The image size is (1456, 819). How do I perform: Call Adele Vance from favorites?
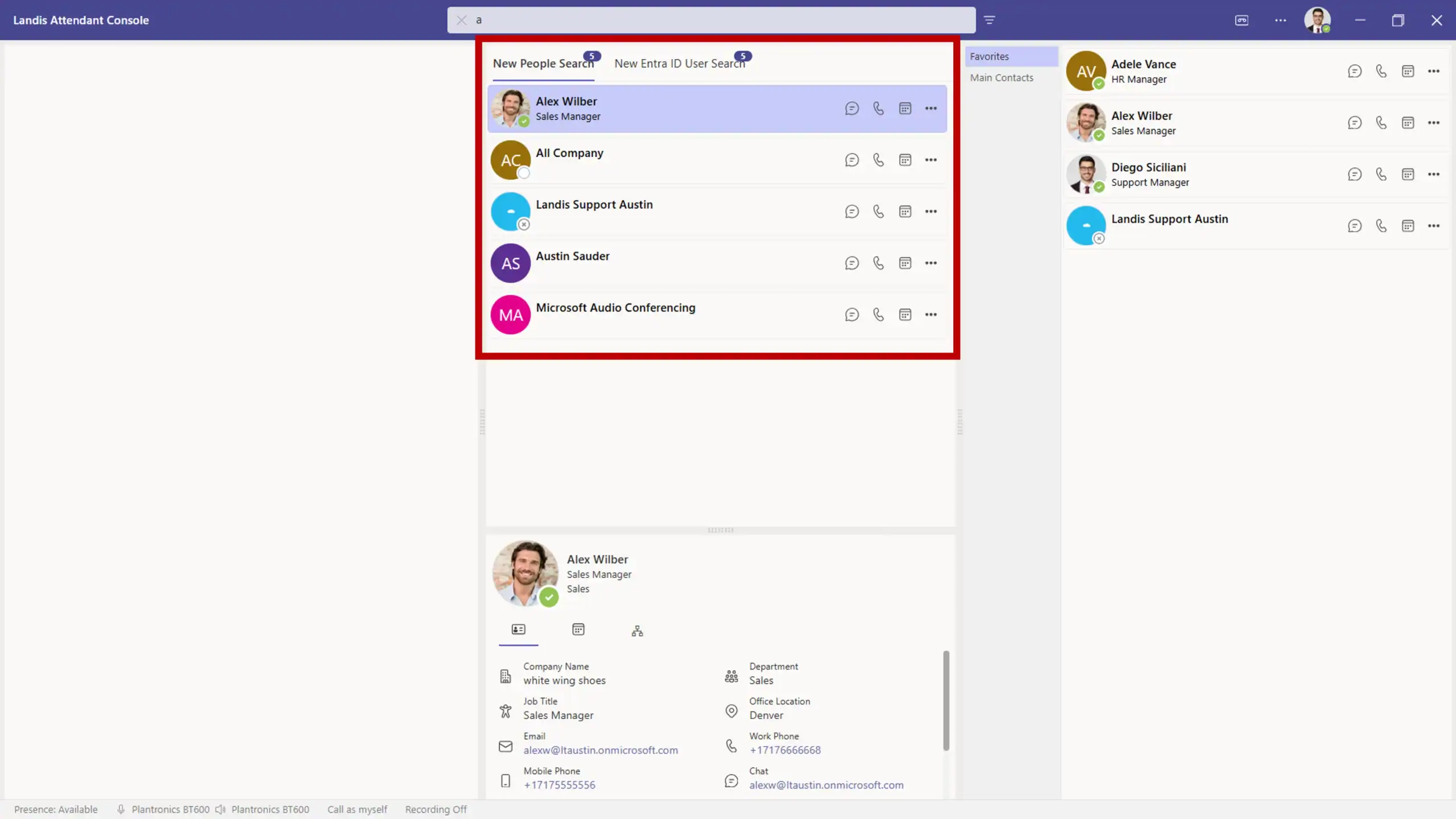[1381, 71]
